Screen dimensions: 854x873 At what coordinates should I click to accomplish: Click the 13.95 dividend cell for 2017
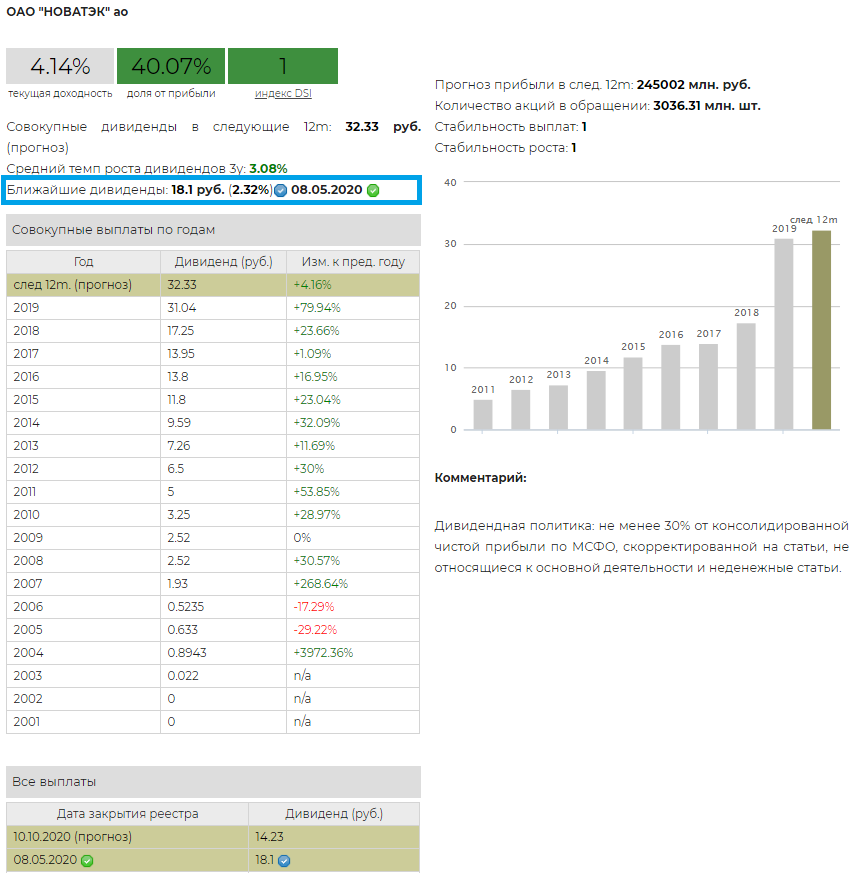(223, 354)
